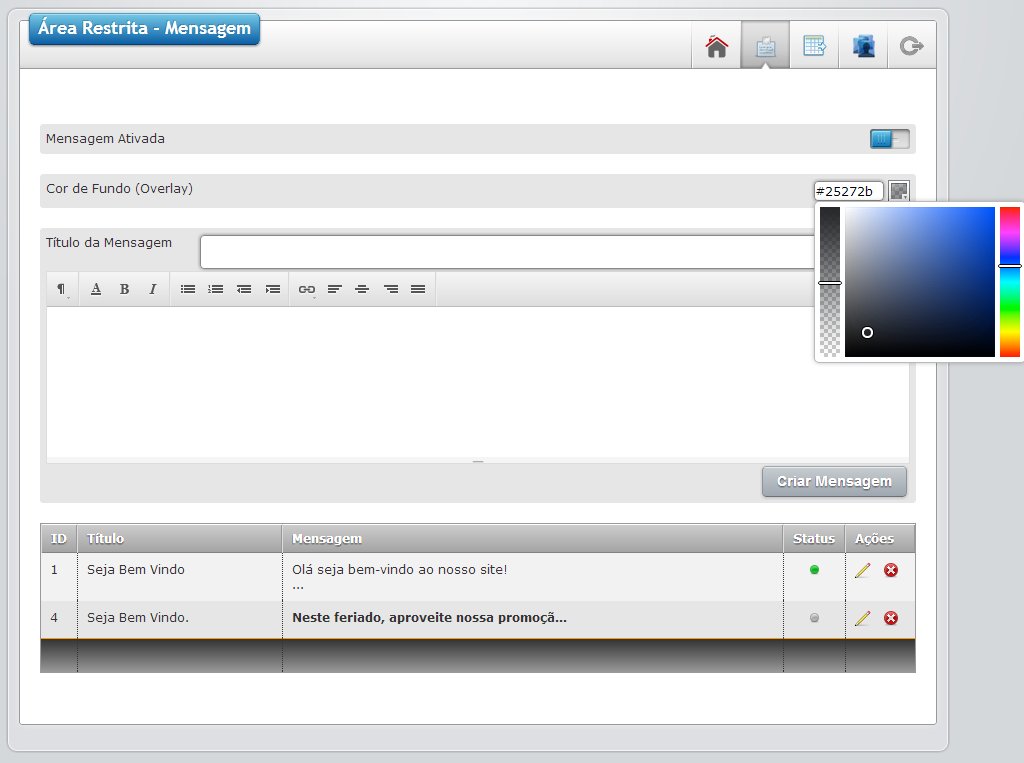Viewport: 1024px width, 763px height.
Task: Click the editor resize handle
Action: [x=478, y=461]
